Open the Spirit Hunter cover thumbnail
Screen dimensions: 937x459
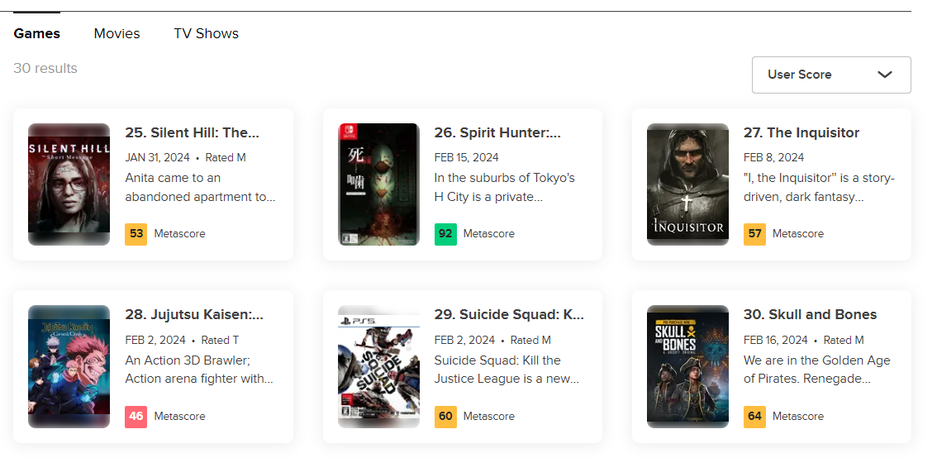point(379,184)
